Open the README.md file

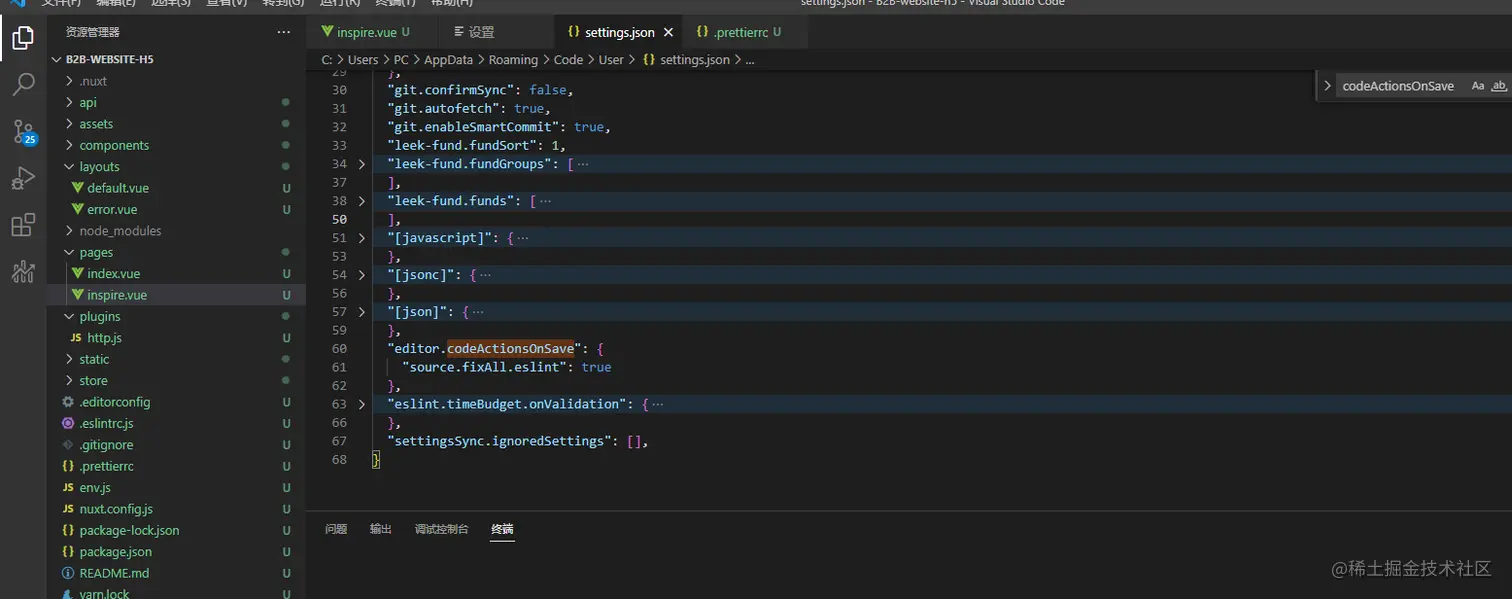click(x=176, y=573)
